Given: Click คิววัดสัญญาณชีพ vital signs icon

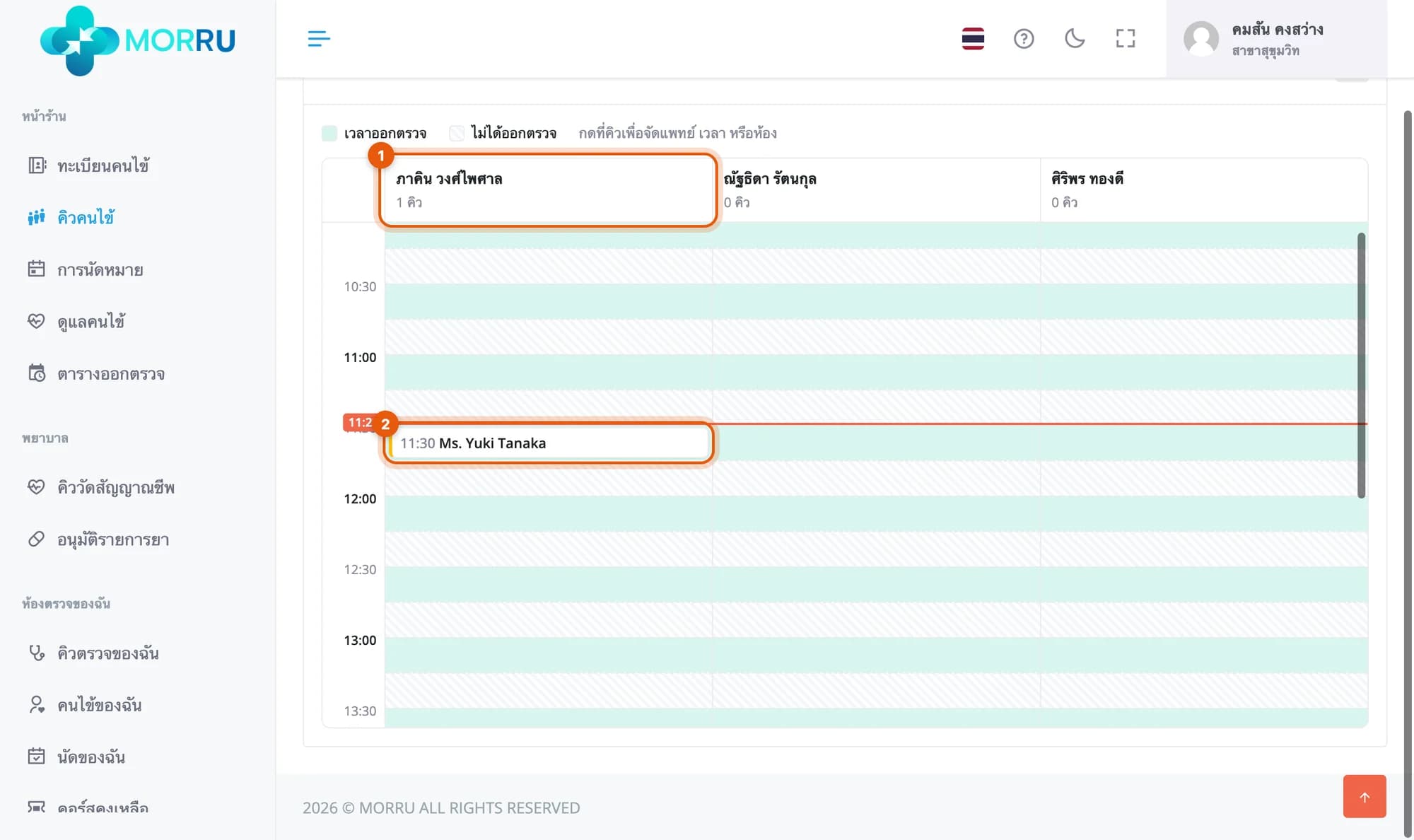Looking at the screenshot, I should click(x=36, y=487).
